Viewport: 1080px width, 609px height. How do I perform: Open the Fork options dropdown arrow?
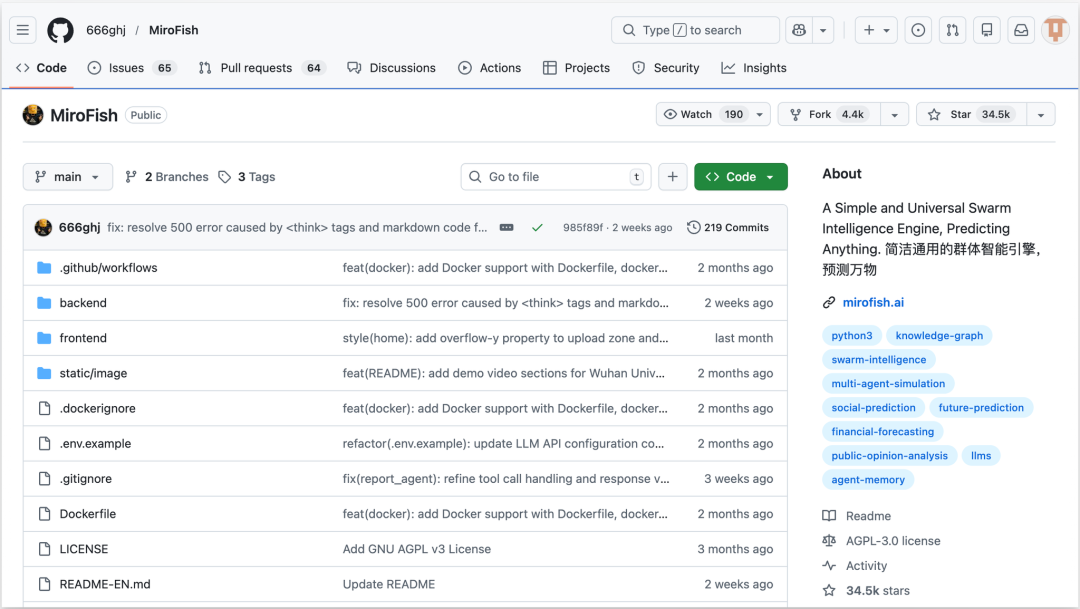tap(894, 115)
